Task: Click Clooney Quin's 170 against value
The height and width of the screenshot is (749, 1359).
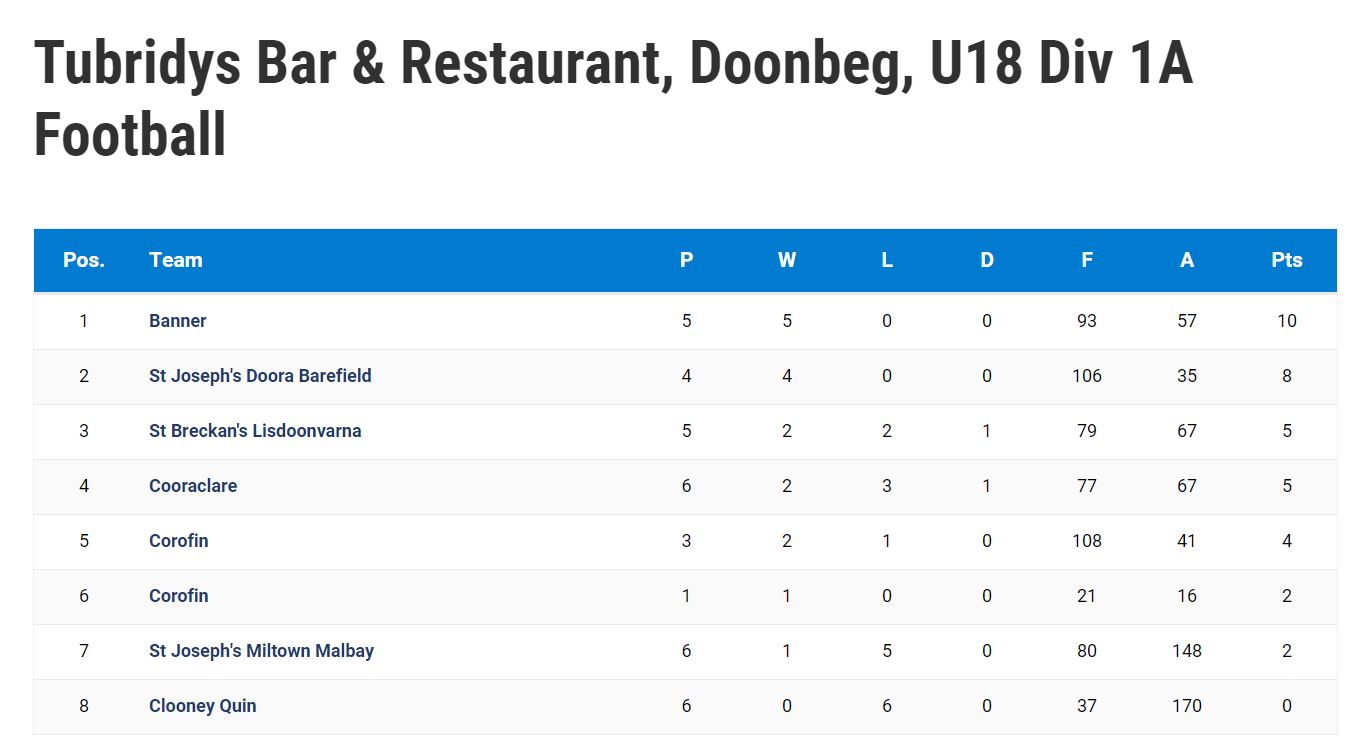Action: tap(1187, 706)
